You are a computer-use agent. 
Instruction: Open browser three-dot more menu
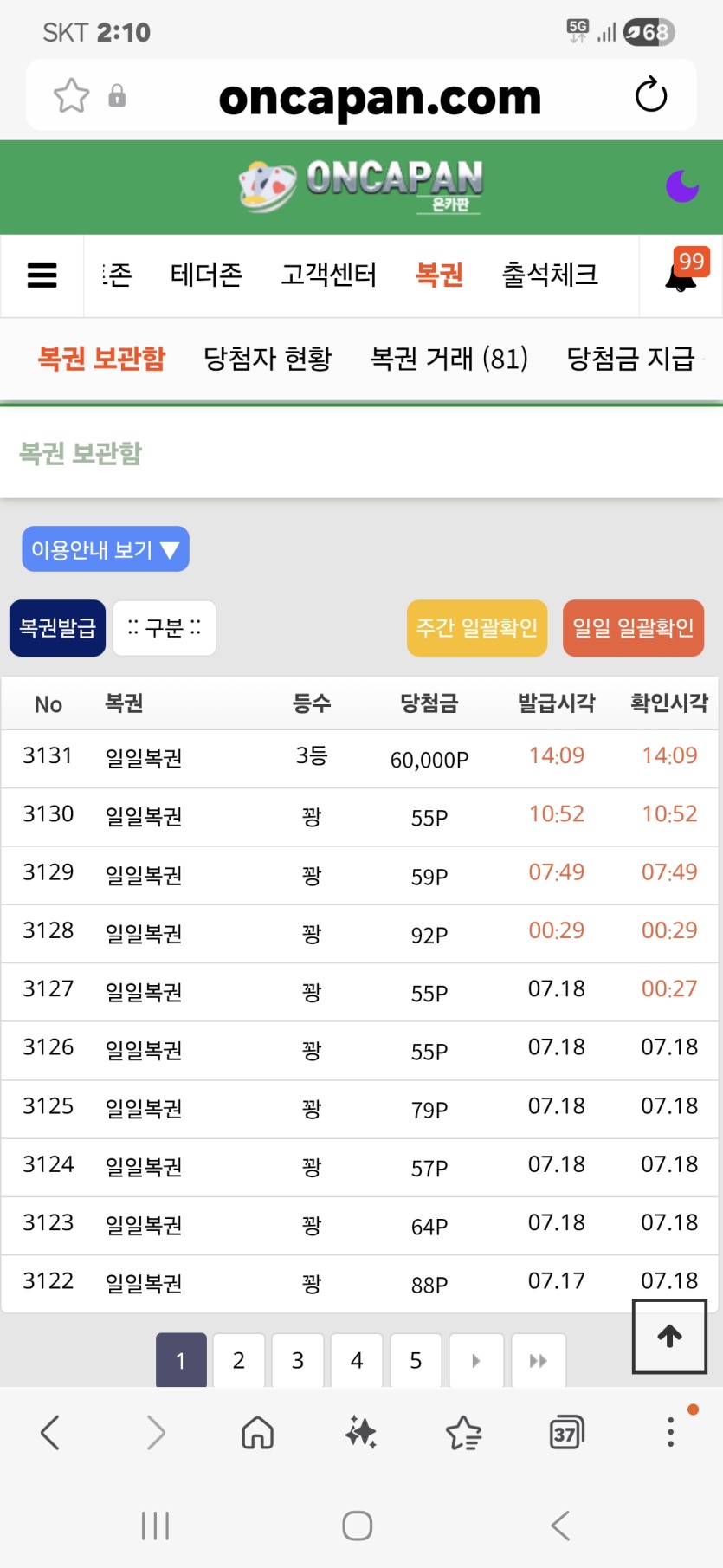(670, 1433)
